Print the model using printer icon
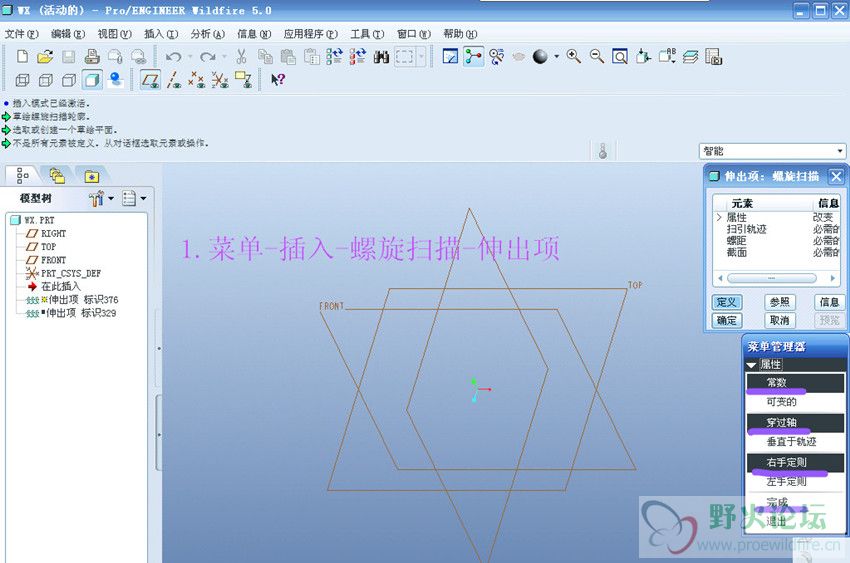 coord(92,56)
